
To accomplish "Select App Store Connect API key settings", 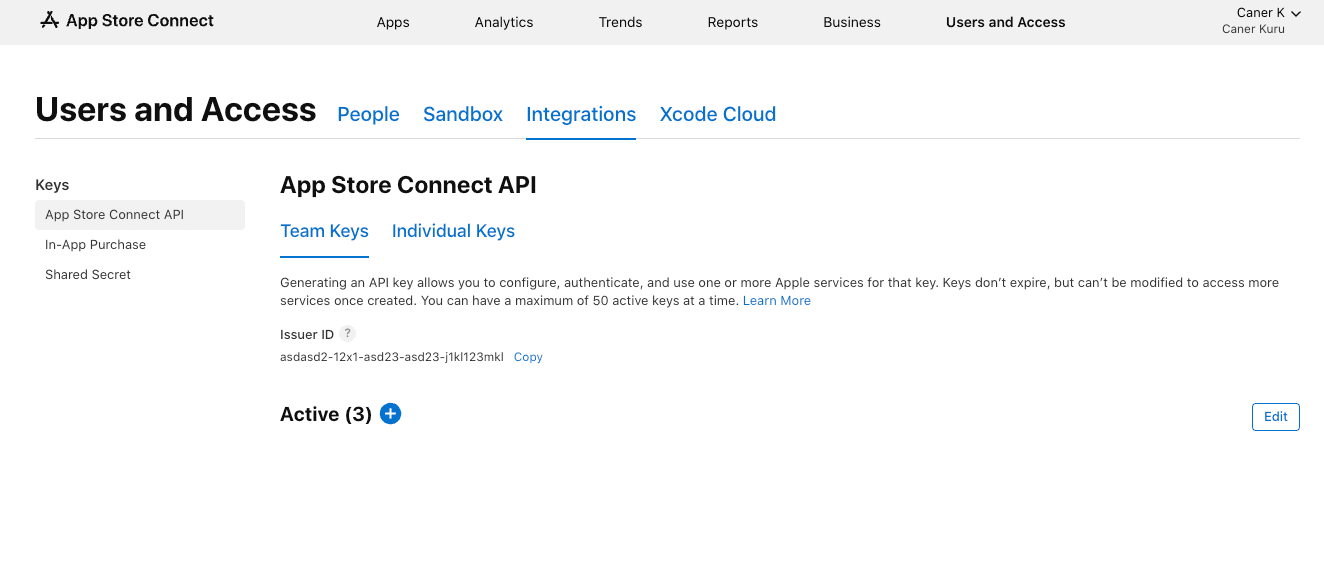I will (113, 214).
